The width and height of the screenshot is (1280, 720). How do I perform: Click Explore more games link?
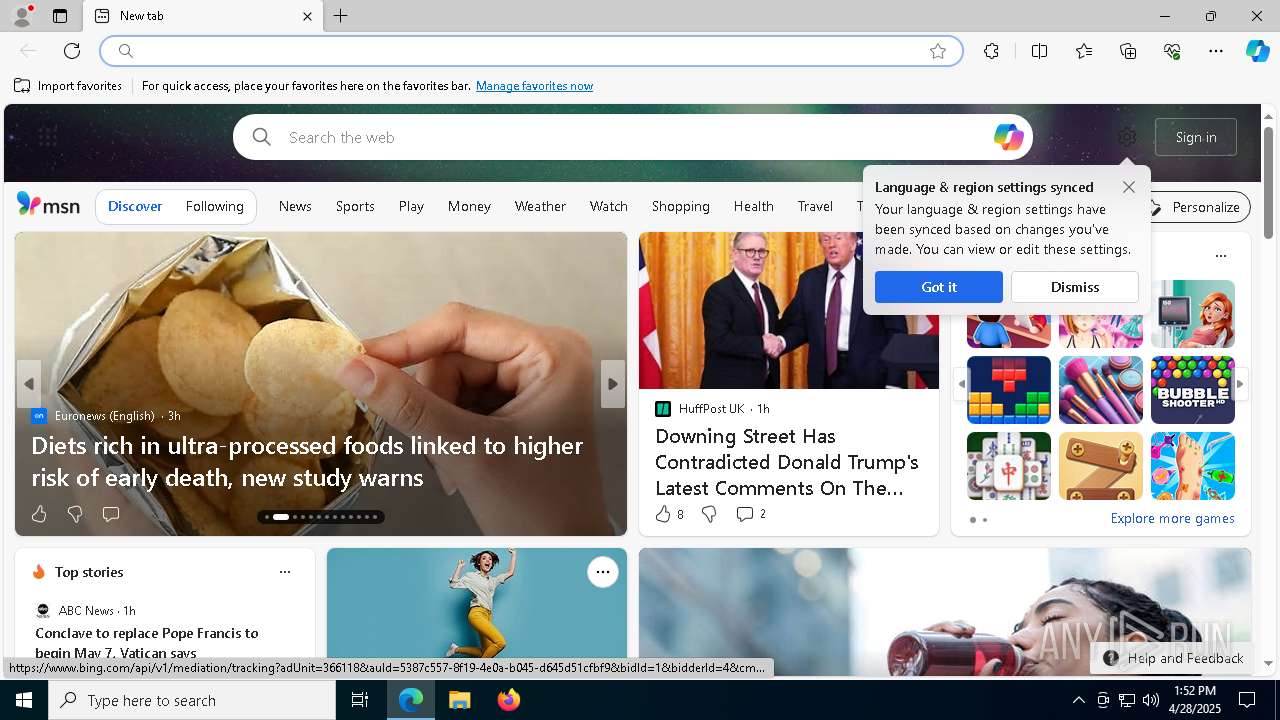pos(1172,519)
